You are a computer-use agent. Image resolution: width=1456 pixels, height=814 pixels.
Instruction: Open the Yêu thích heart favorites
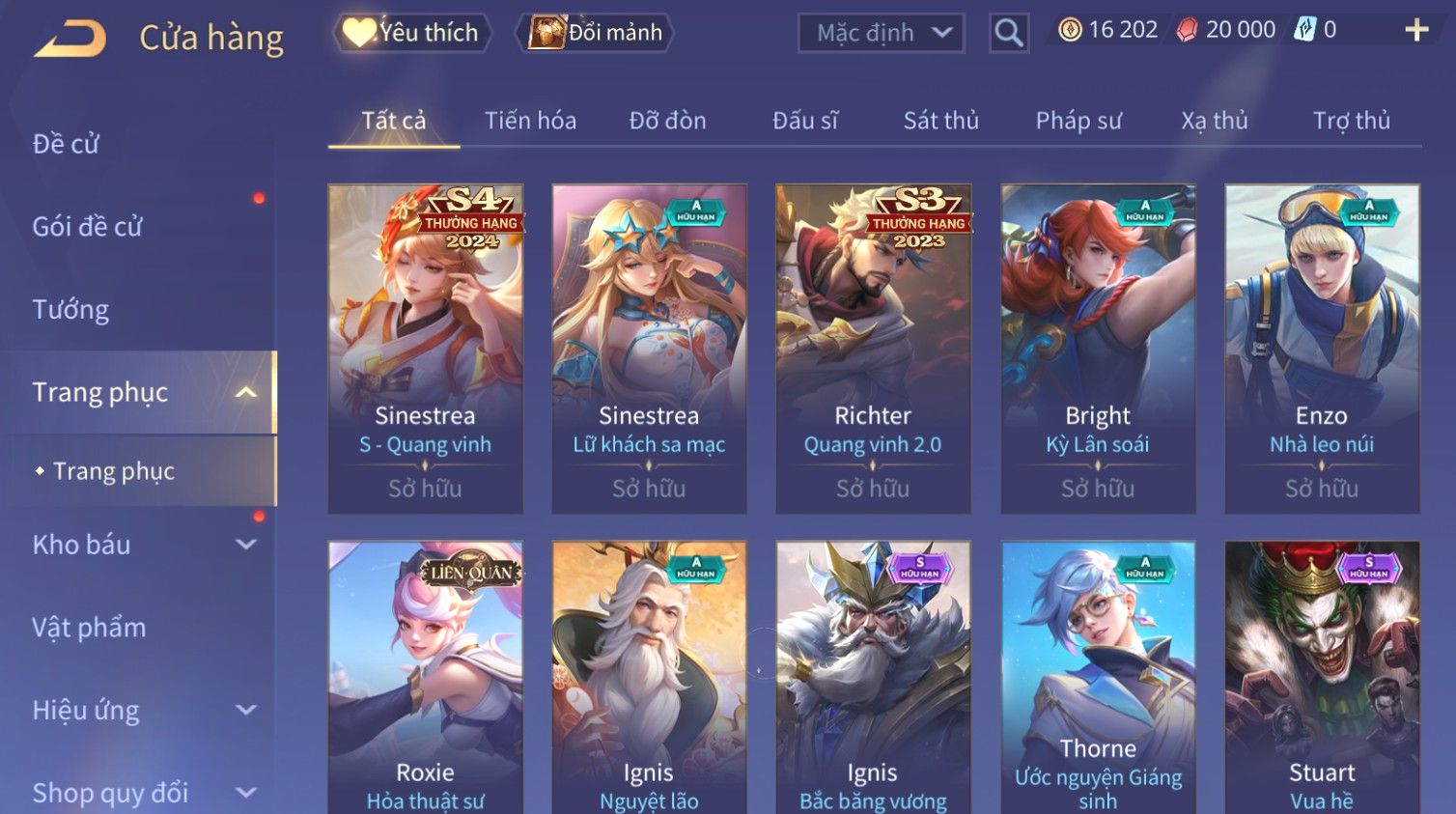tap(412, 33)
